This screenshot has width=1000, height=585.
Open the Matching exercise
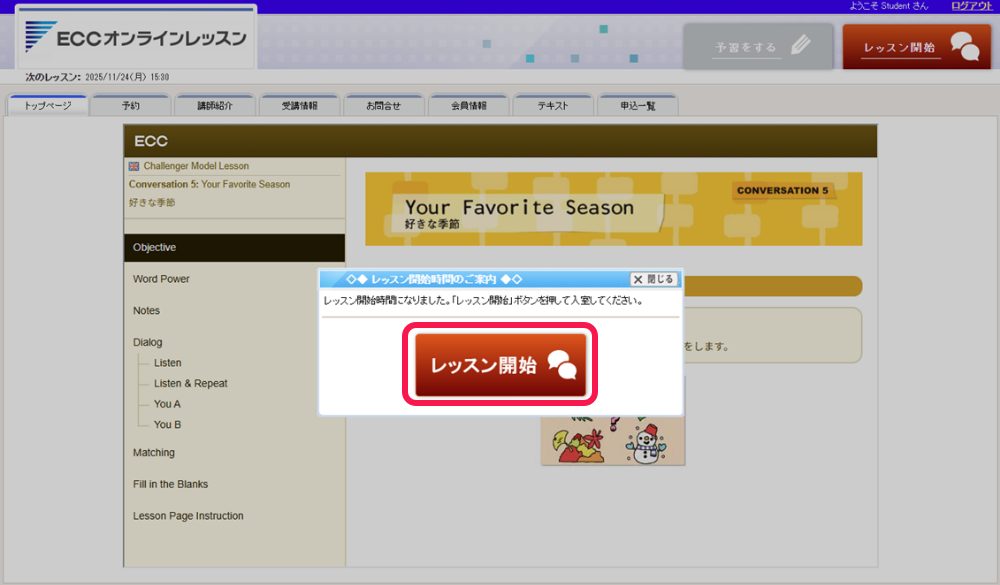pyautogui.click(x=154, y=453)
